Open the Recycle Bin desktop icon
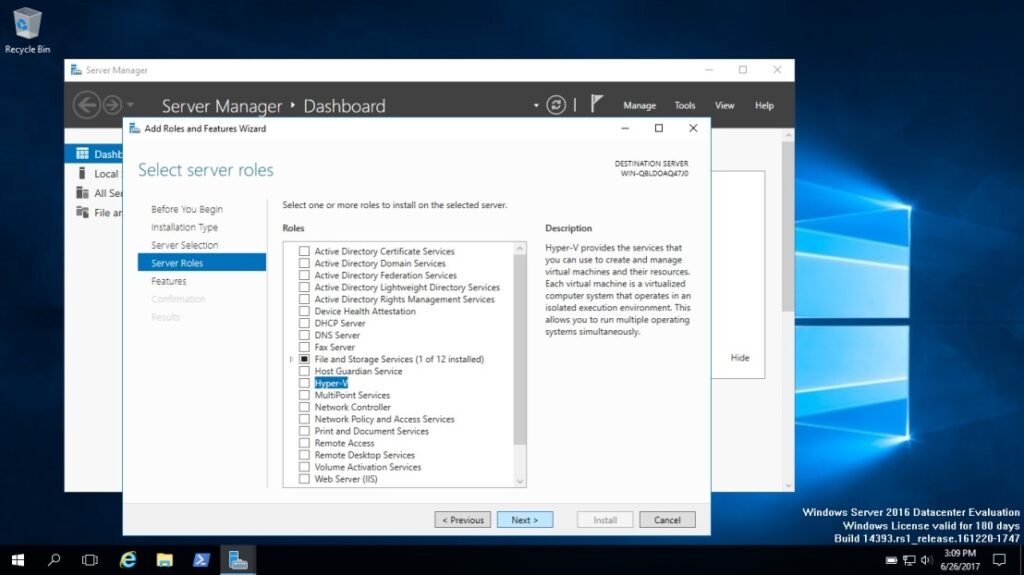The width and height of the screenshot is (1024, 575). tap(26, 29)
